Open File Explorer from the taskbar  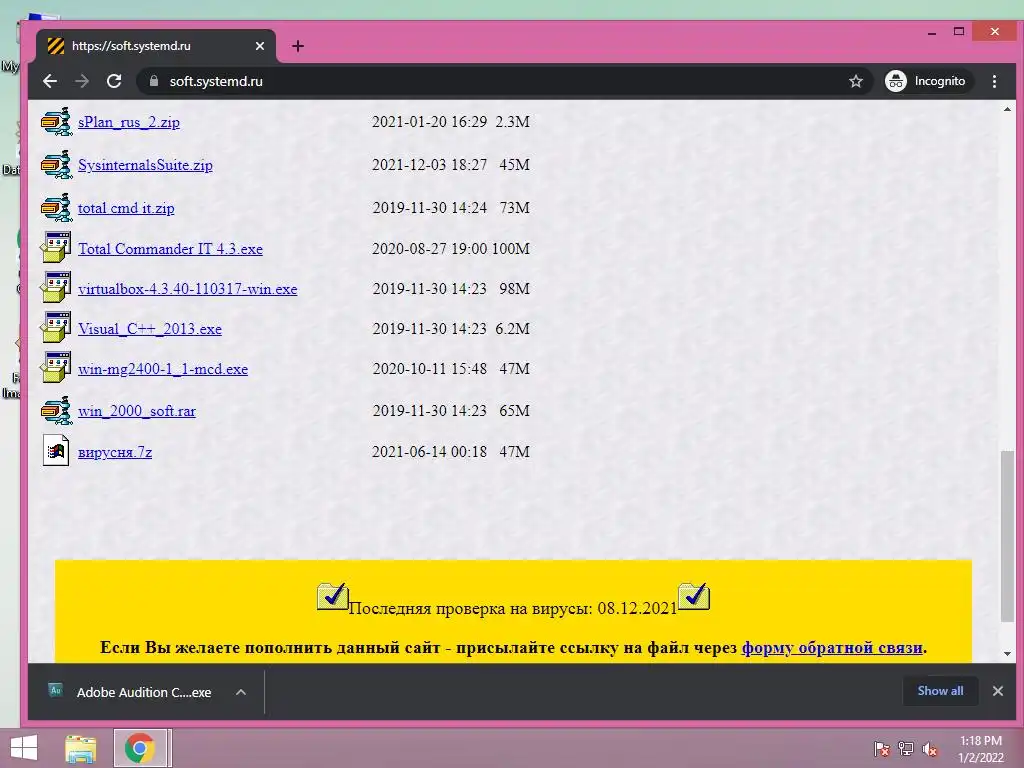click(x=81, y=748)
